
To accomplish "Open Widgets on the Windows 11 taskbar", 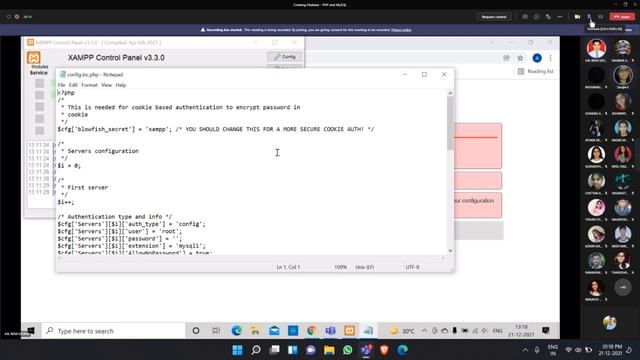I will point(293,350).
